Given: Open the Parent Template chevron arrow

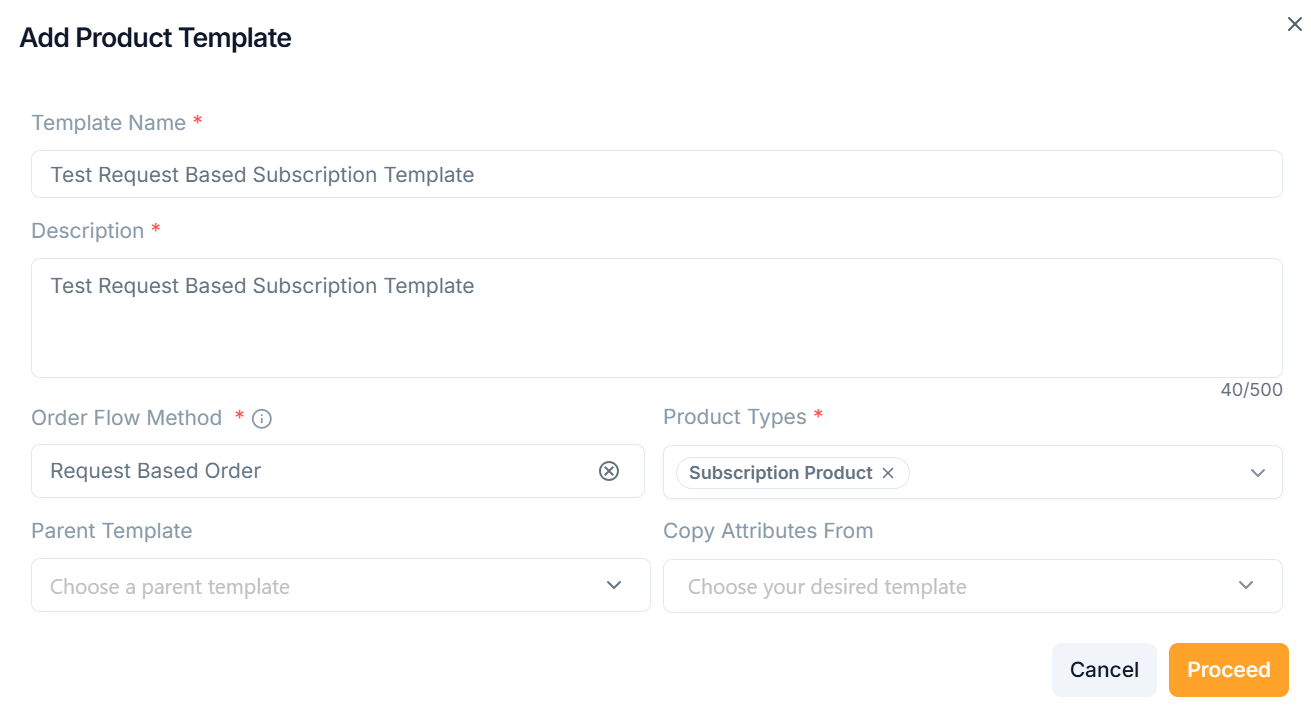Looking at the screenshot, I should [x=614, y=585].
